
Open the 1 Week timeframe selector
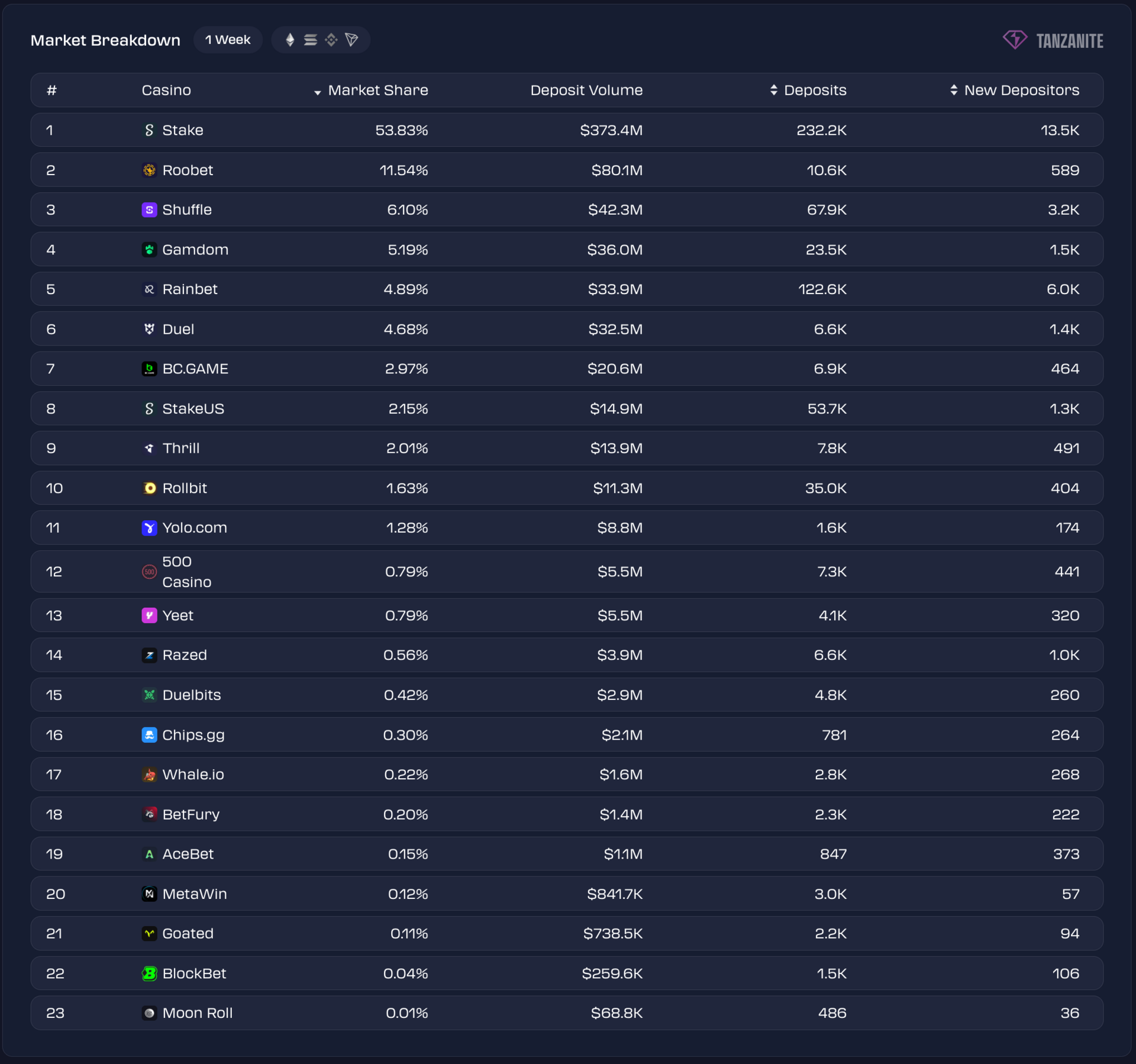coord(228,40)
